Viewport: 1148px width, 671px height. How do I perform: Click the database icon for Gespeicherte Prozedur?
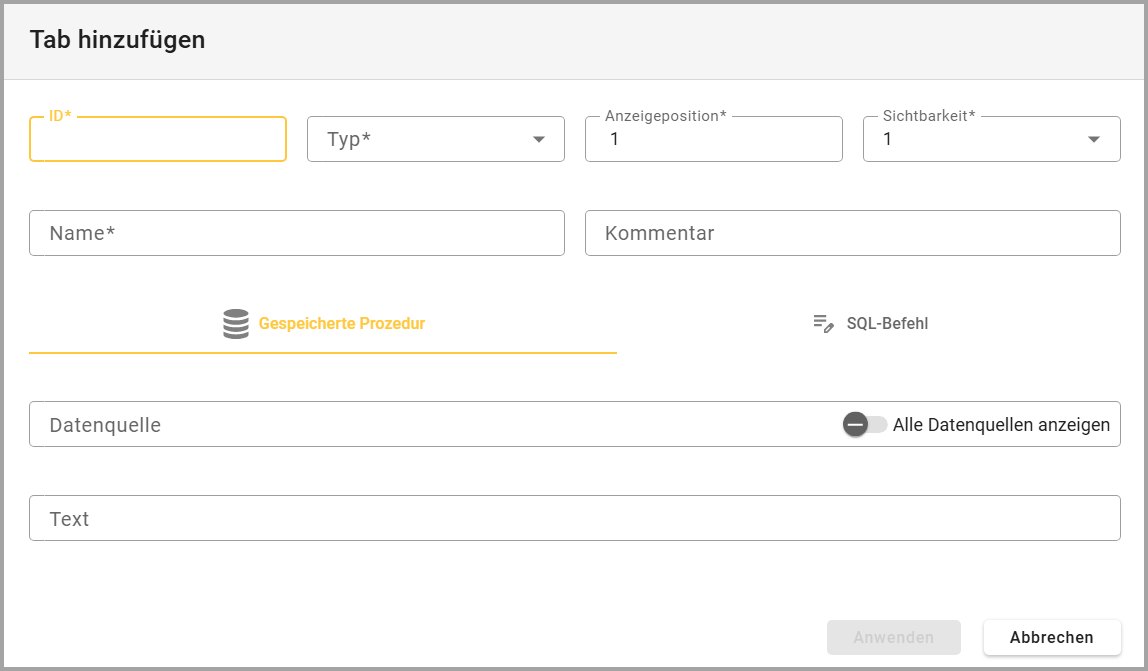(x=236, y=324)
